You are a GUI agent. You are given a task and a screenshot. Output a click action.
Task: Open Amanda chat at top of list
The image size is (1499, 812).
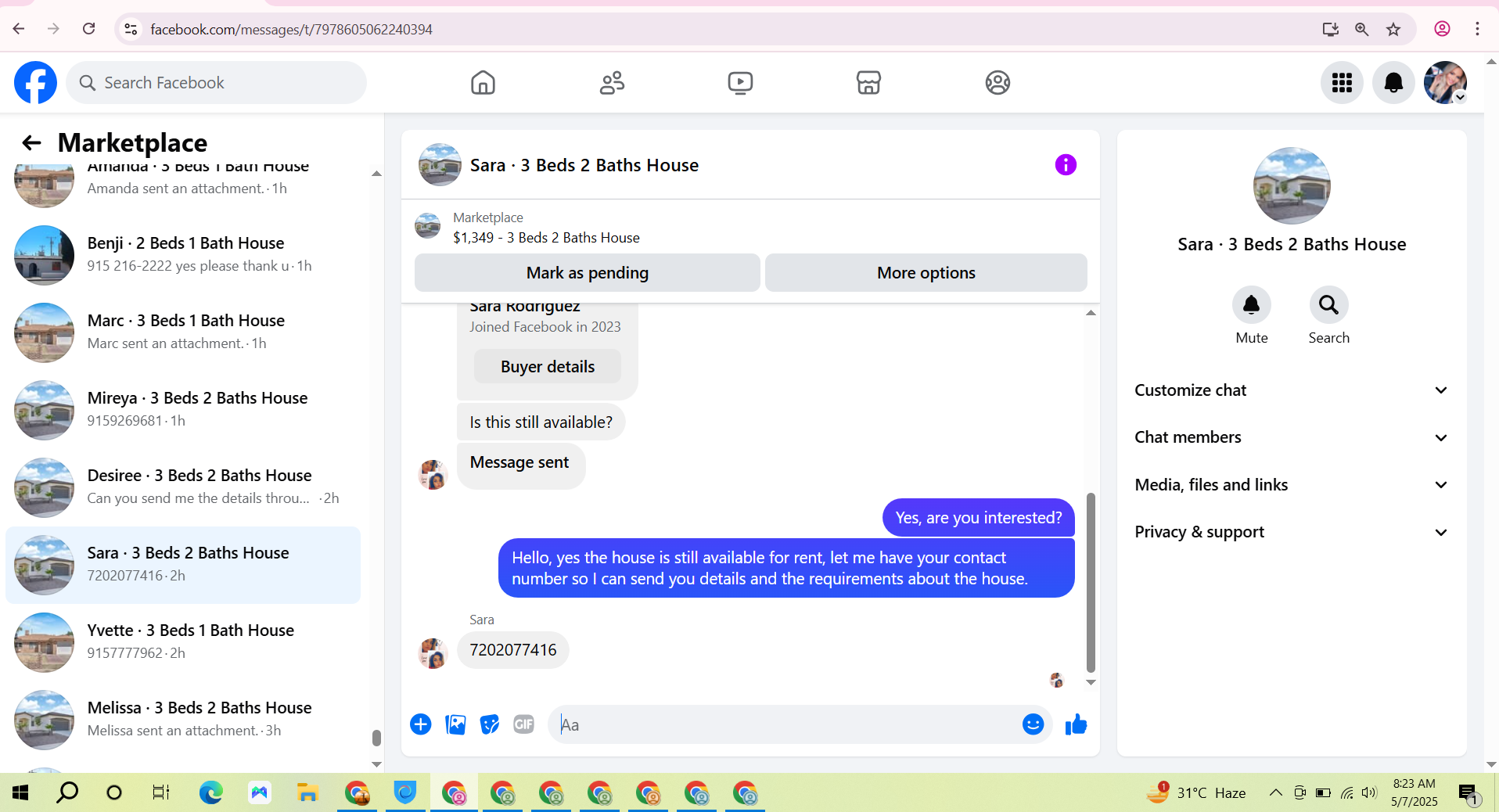(x=183, y=186)
